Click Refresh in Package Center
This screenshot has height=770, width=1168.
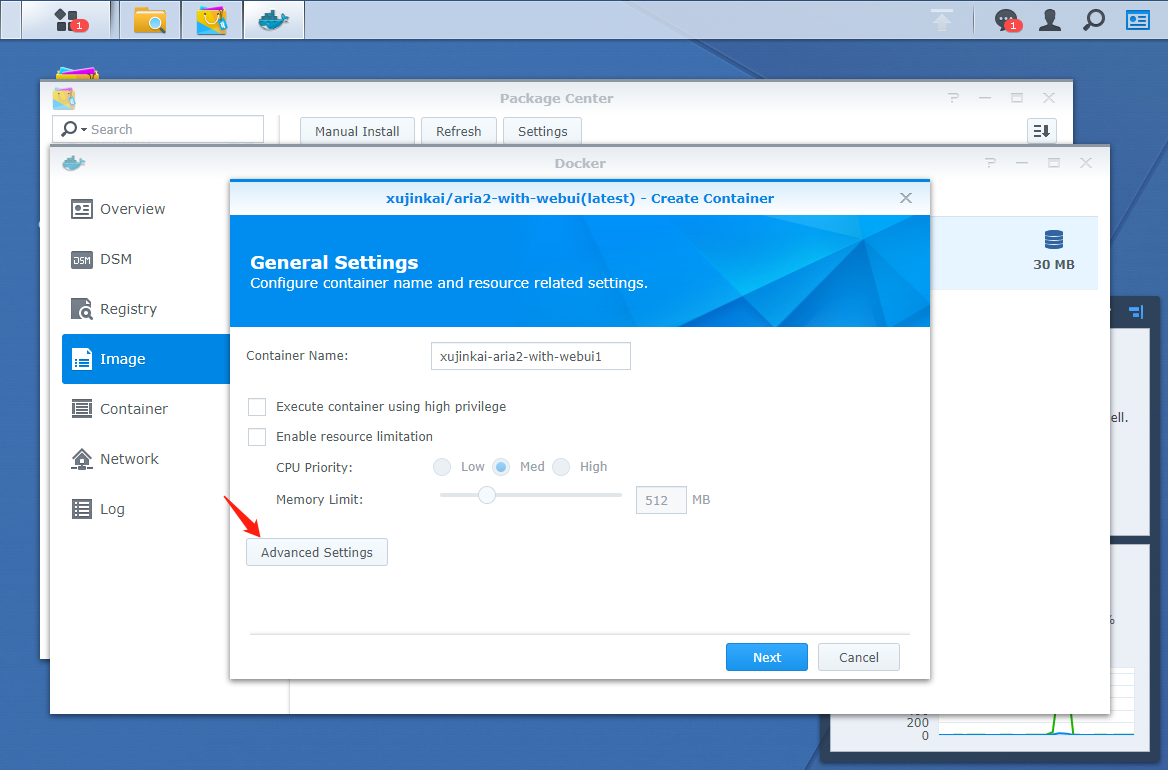[x=458, y=131]
